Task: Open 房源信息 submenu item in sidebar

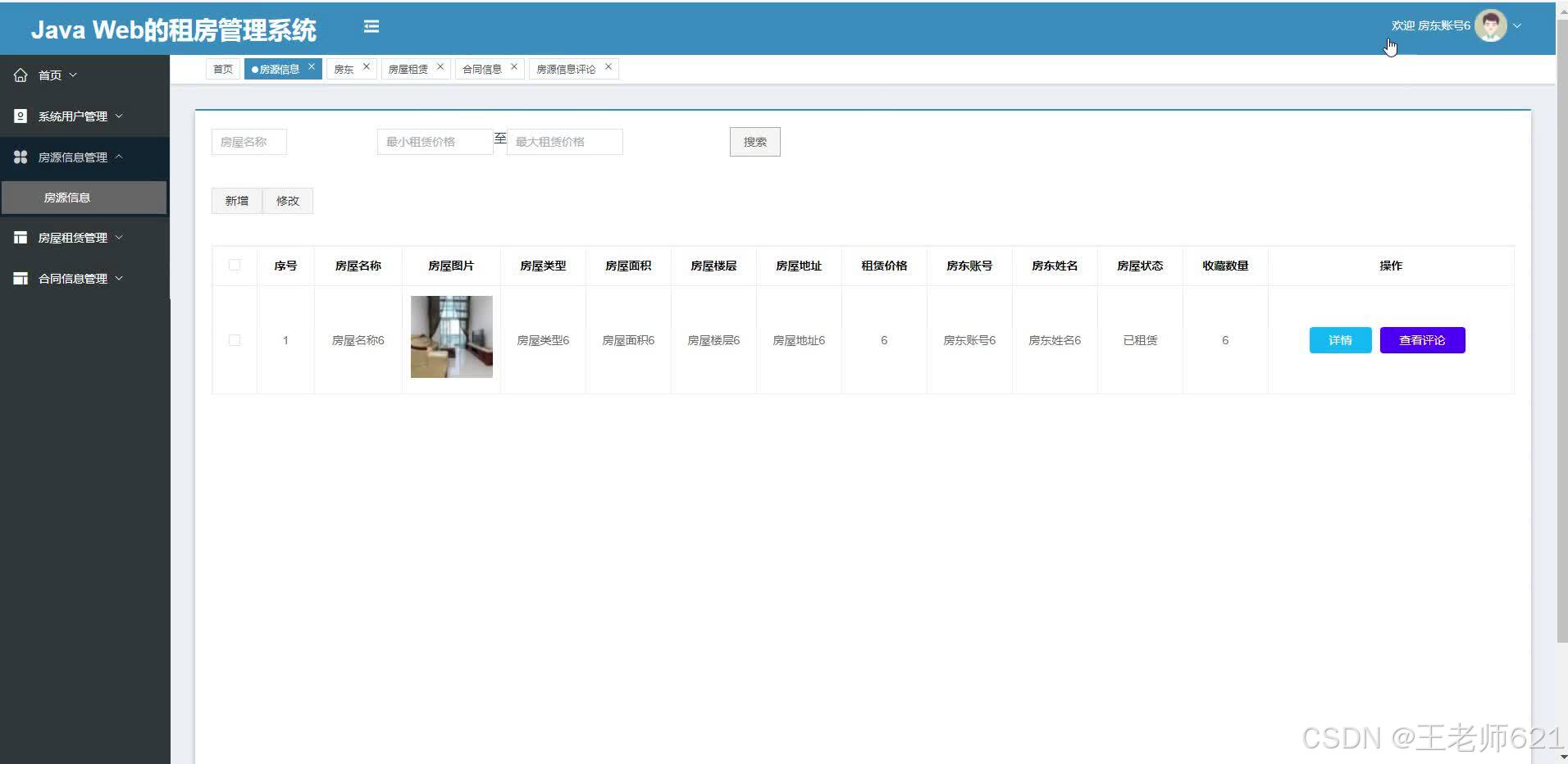Action: coord(84,198)
